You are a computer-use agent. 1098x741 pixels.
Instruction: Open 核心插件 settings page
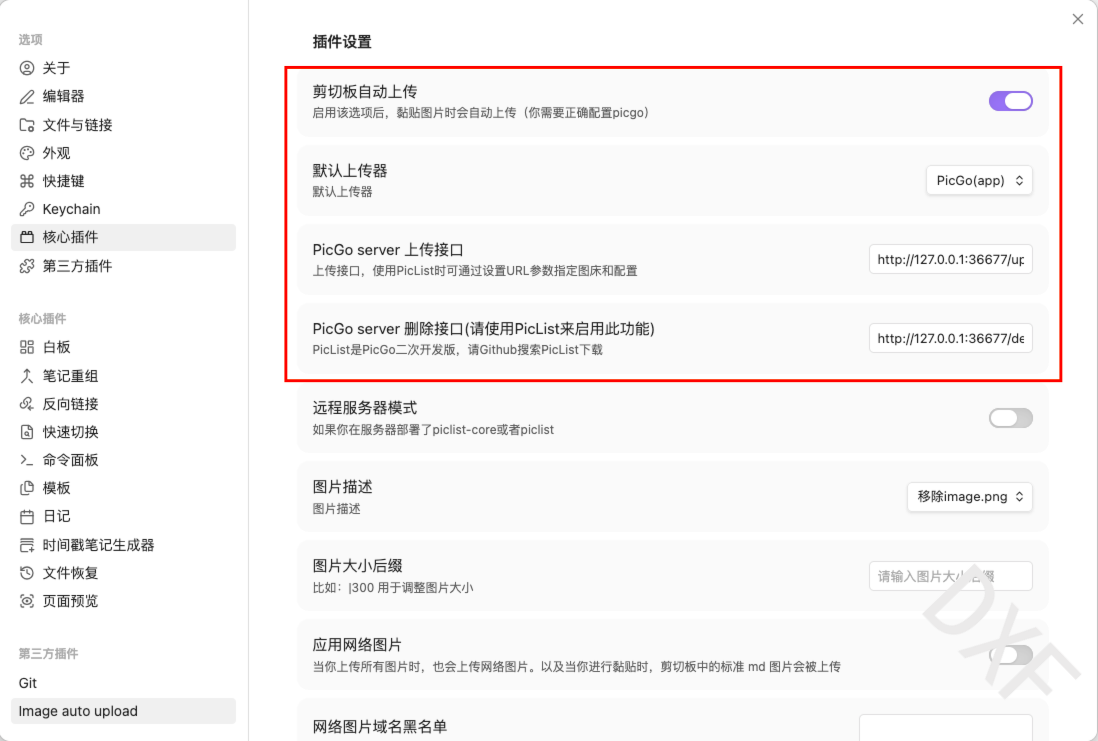tap(65, 236)
